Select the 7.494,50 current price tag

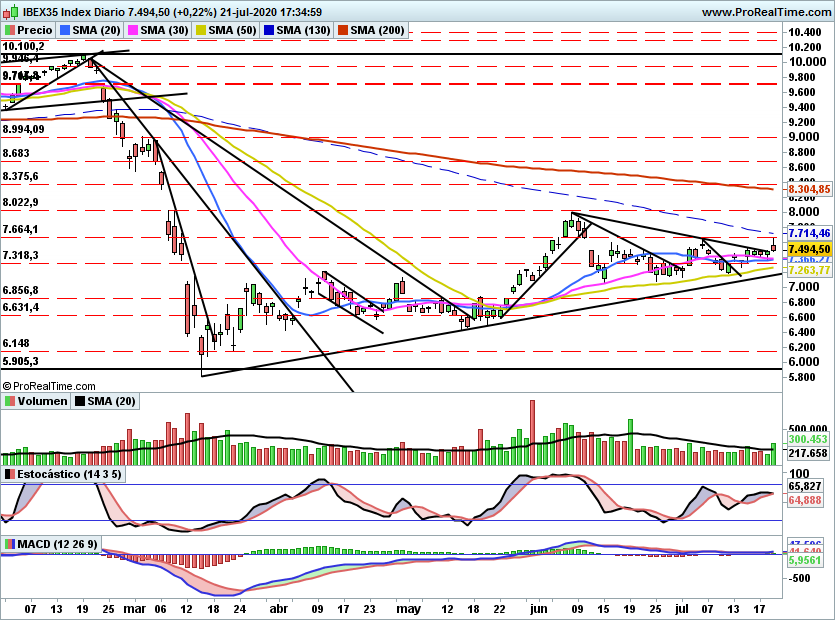pyautogui.click(x=809, y=249)
